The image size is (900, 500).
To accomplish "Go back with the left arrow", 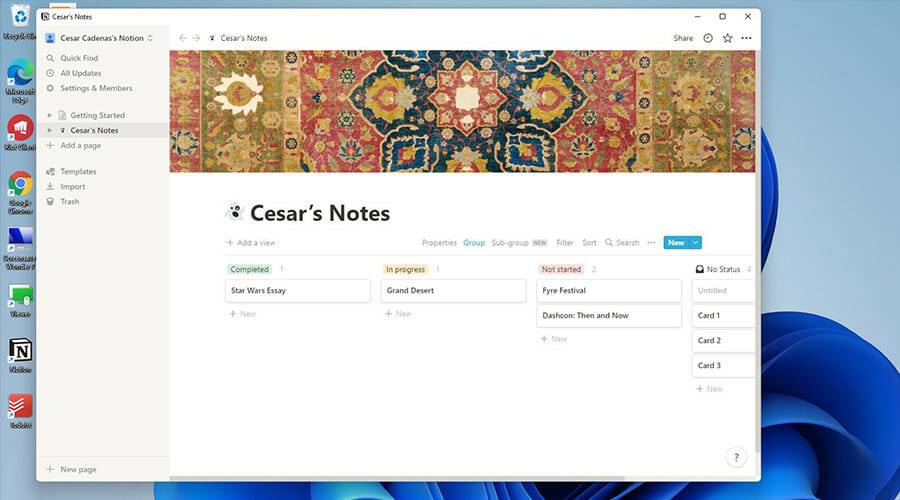I will (x=183, y=38).
